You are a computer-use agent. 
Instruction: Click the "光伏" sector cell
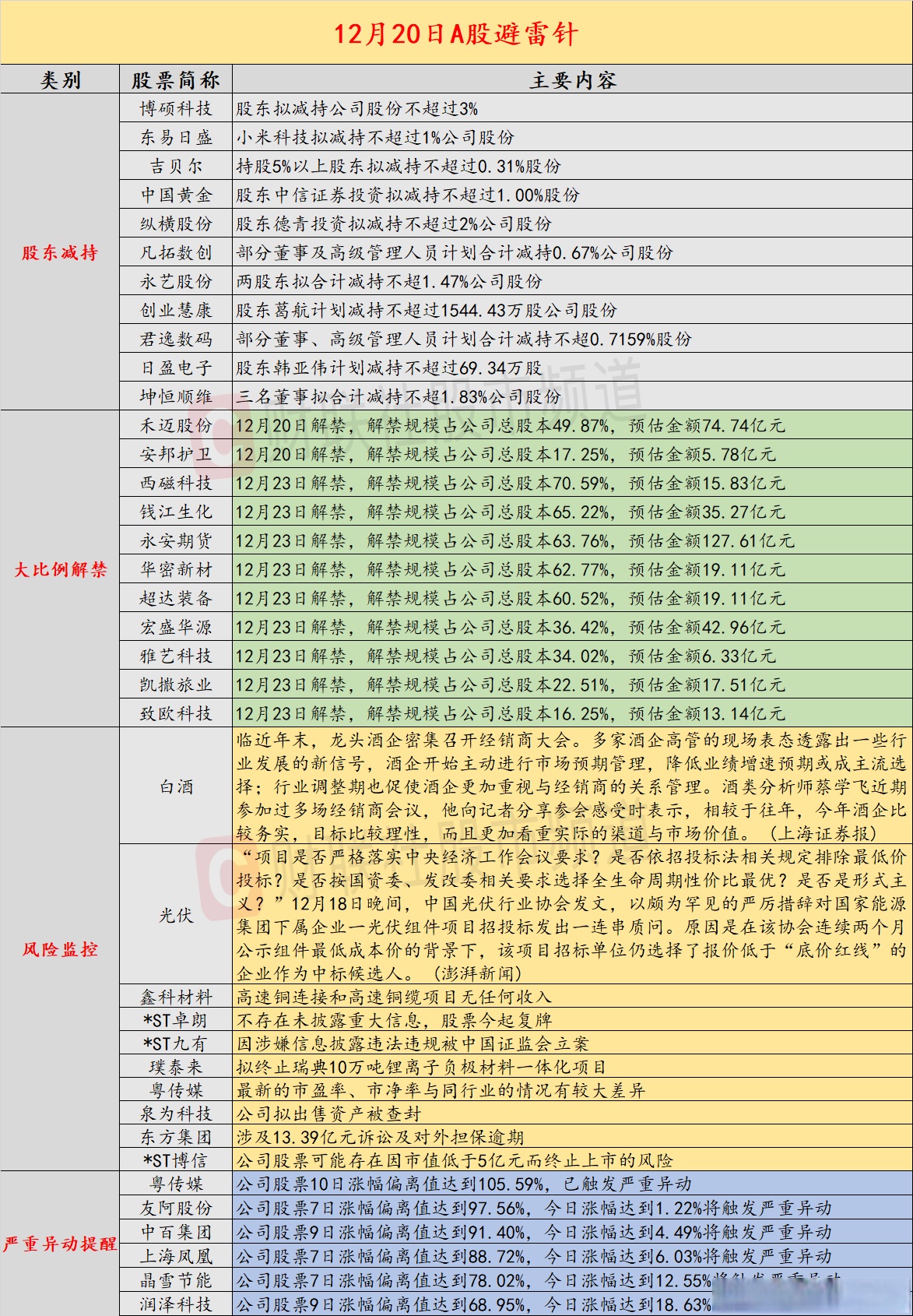pos(176,915)
